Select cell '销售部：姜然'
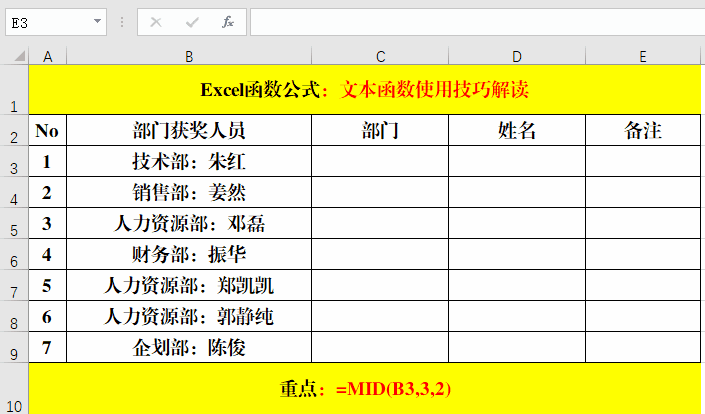 coord(189,192)
